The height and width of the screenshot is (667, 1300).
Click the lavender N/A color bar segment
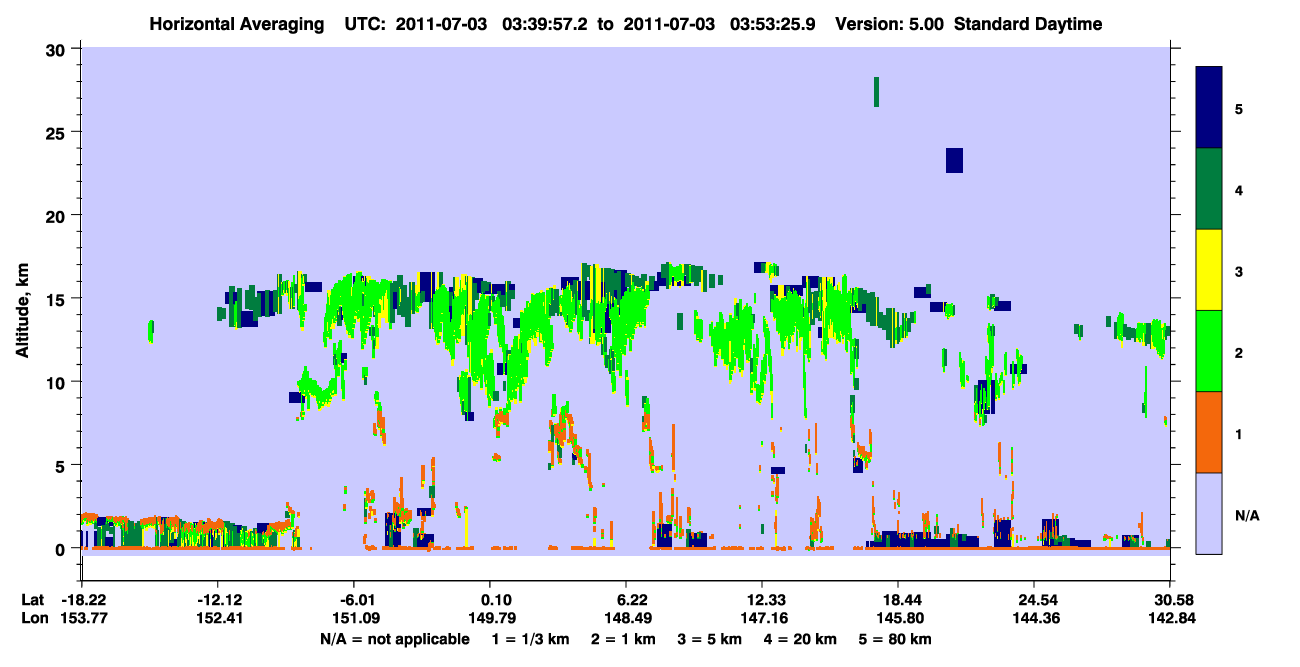(x=1209, y=512)
